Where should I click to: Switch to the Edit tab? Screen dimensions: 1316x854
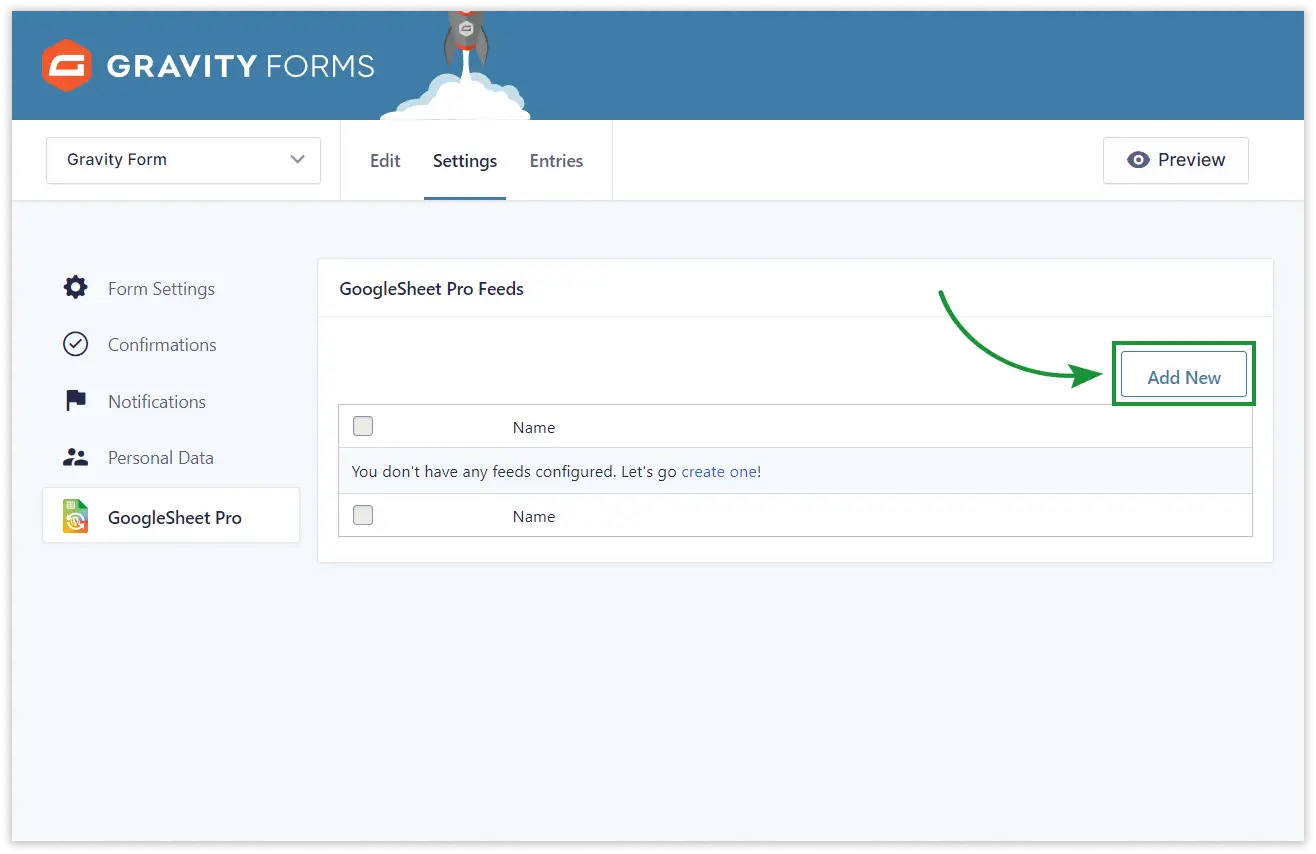click(385, 161)
